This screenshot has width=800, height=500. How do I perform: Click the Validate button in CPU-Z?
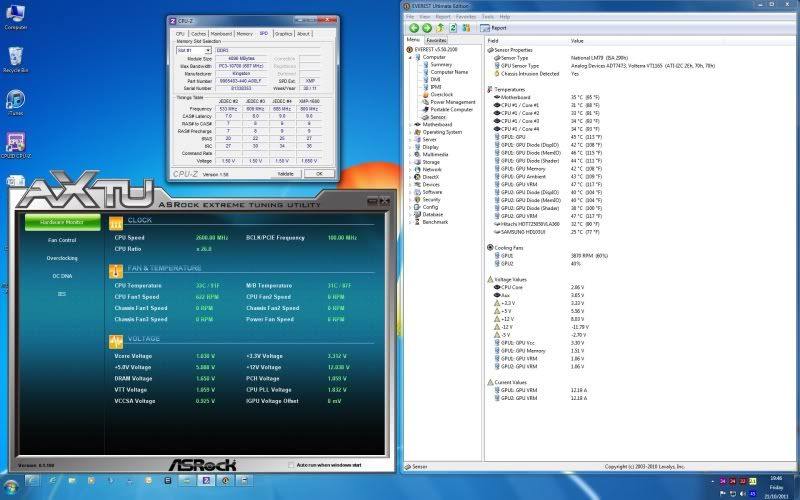click(285, 174)
